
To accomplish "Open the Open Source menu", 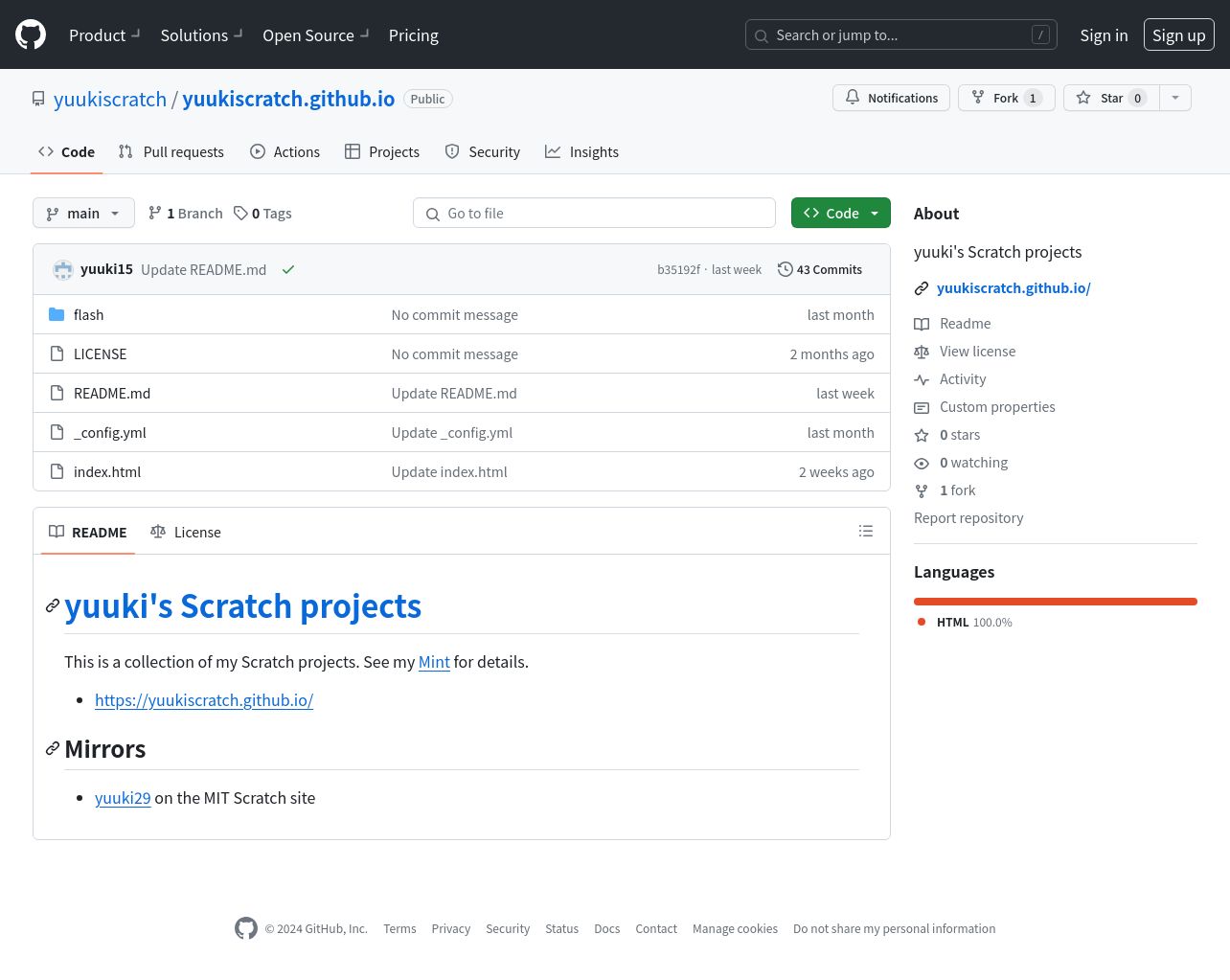I will 316,35.
